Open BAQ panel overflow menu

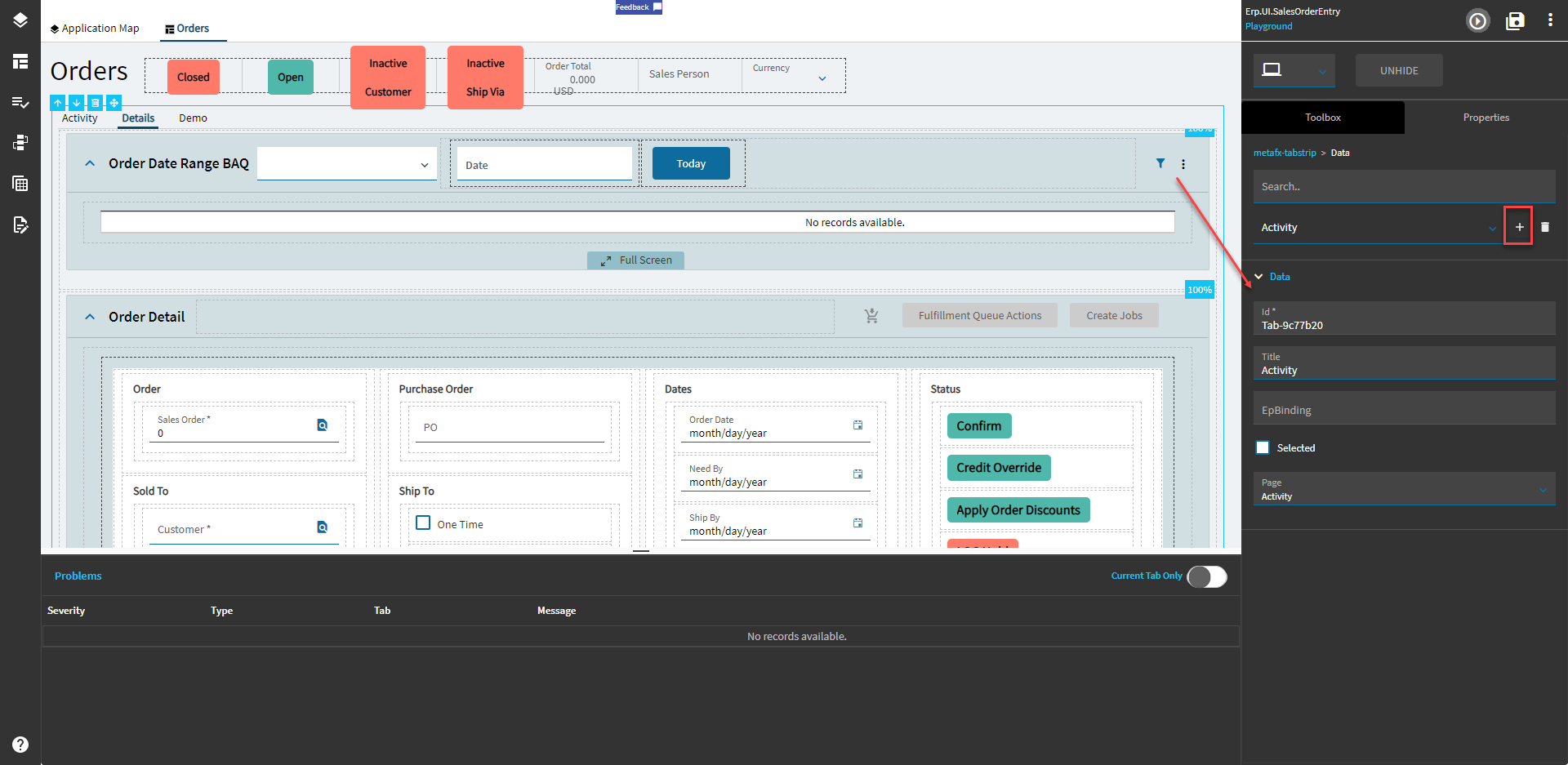coord(1183,164)
